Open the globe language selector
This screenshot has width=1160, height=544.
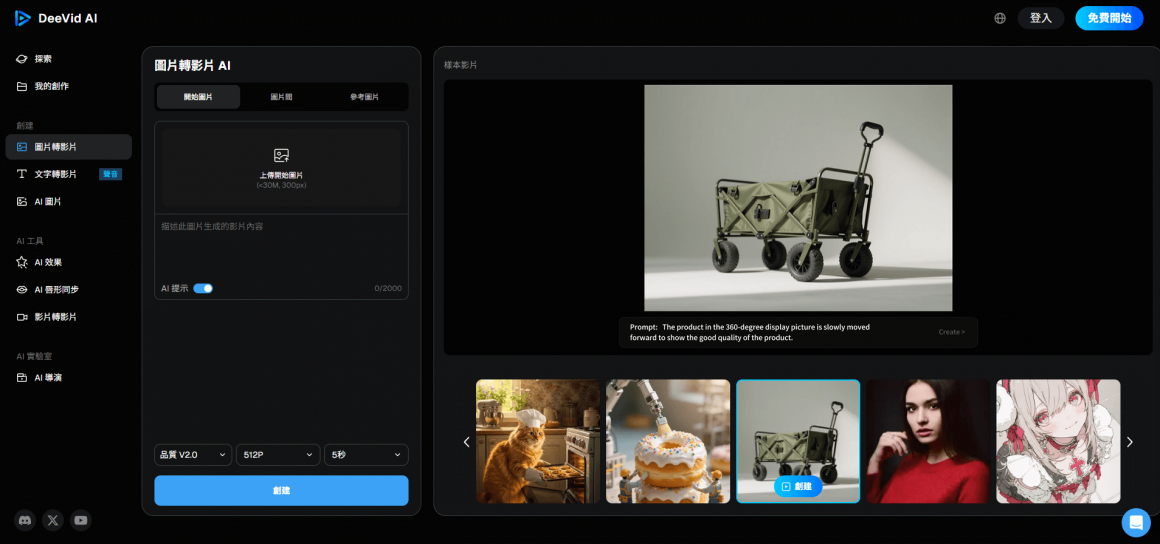click(1000, 18)
